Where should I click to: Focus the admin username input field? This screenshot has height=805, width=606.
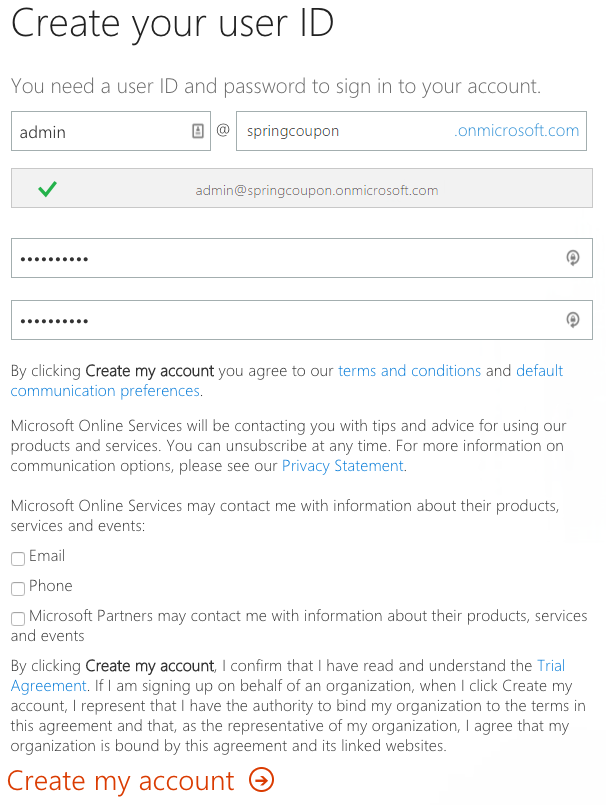(111, 131)
